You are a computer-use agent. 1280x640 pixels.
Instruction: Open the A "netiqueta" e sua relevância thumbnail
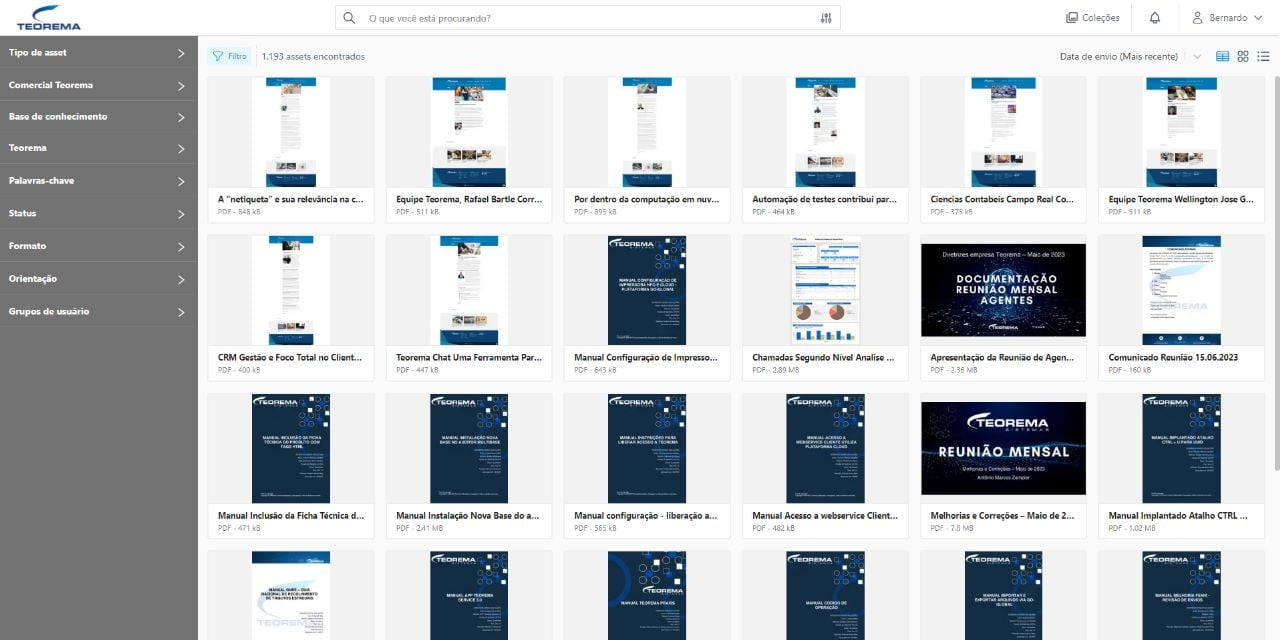point(291,132)
